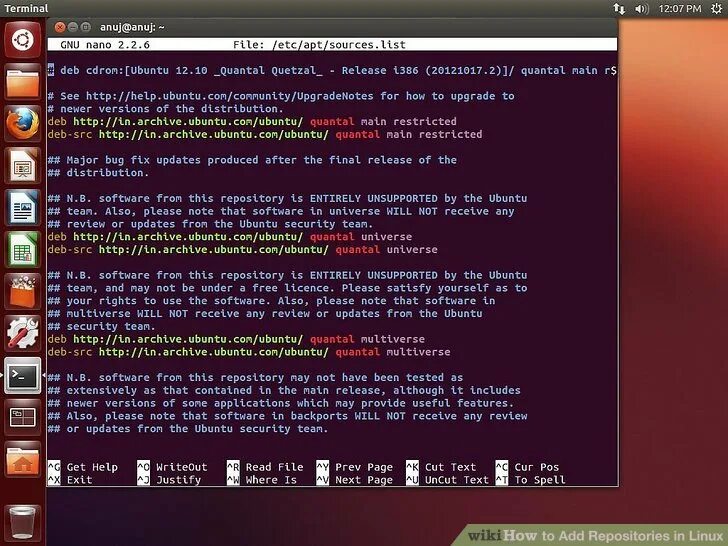Click the ^R Read File shortcut

265,467
